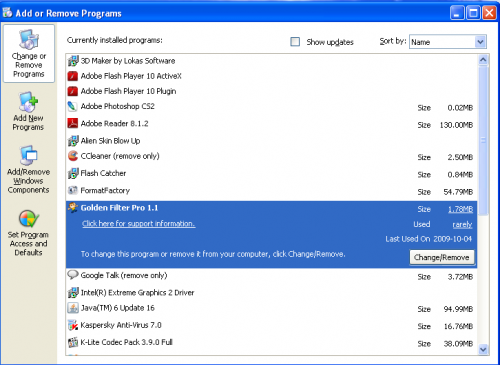Select the Intel Extreme Graphics 2 Driver icon
The width and height of the screenshot is (500, 365).
pos(73,293)
